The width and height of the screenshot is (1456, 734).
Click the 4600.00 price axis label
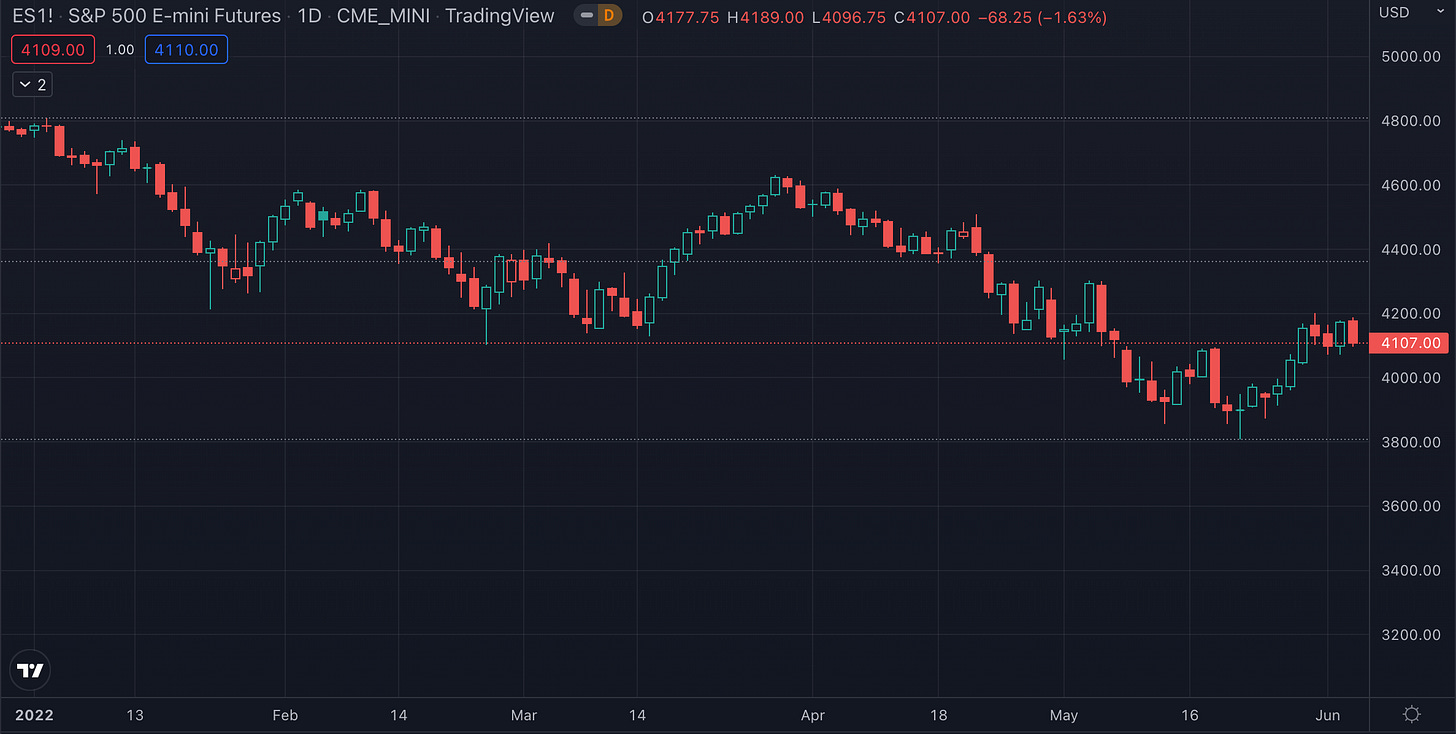(1411, 185)
